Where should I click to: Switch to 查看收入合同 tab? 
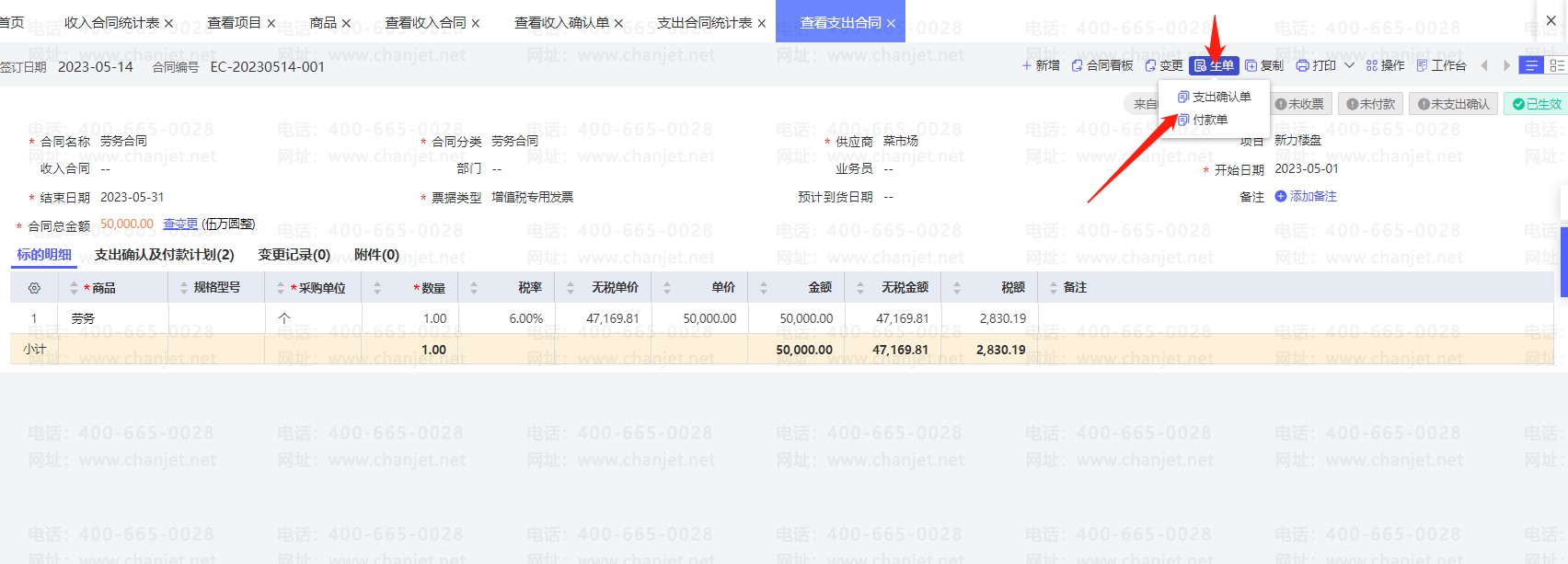coord(425,22)
